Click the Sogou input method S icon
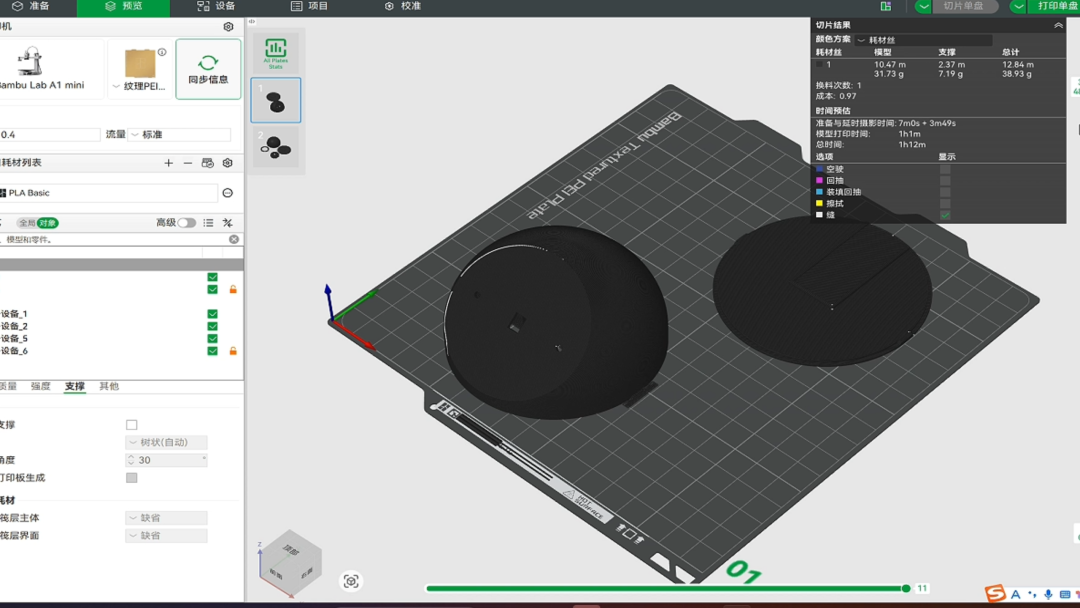The width and height of the screenshot is (1080, 608). (x=995, y=593)
